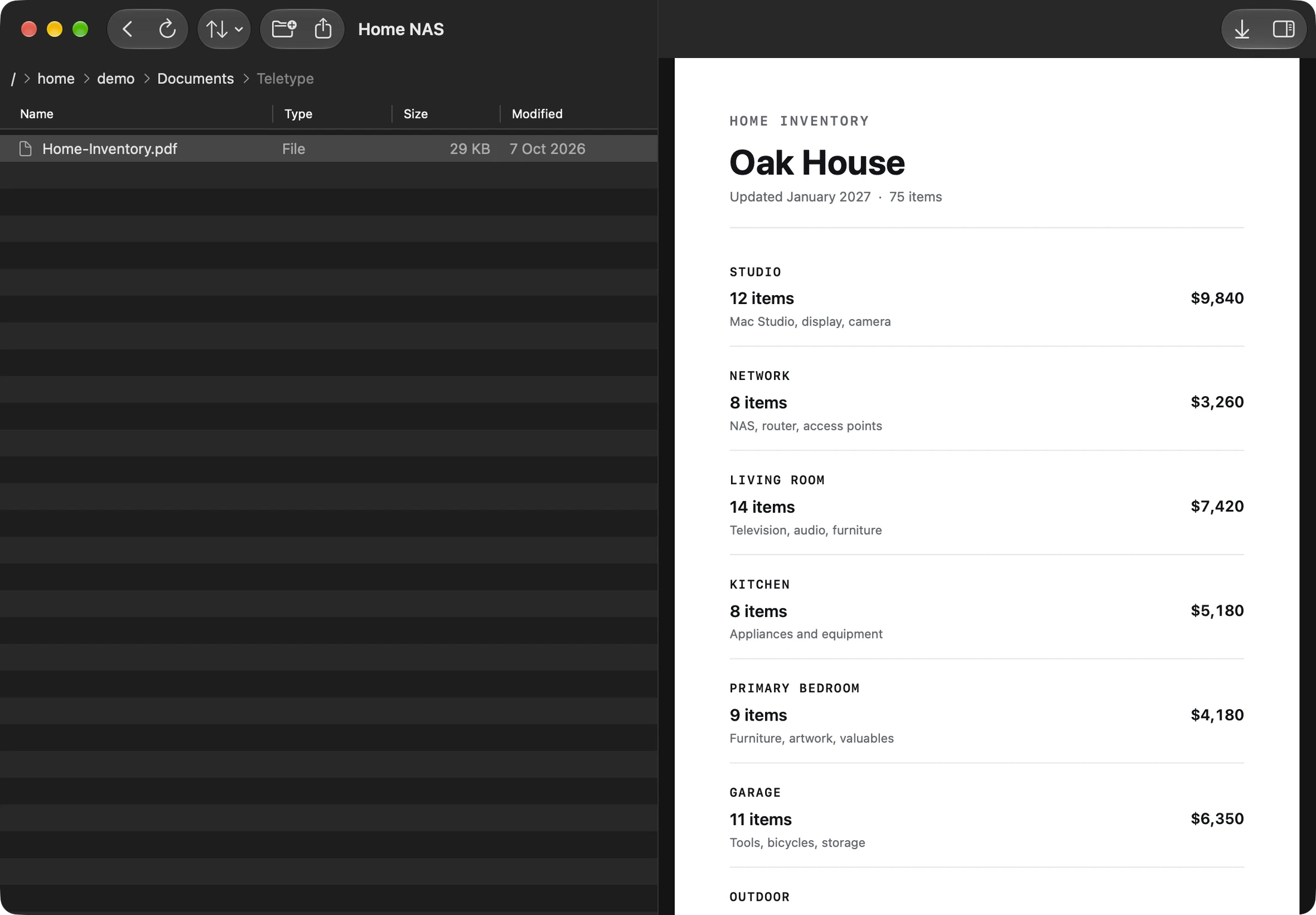Sort files by the Modified column

(x=537, y=114)
